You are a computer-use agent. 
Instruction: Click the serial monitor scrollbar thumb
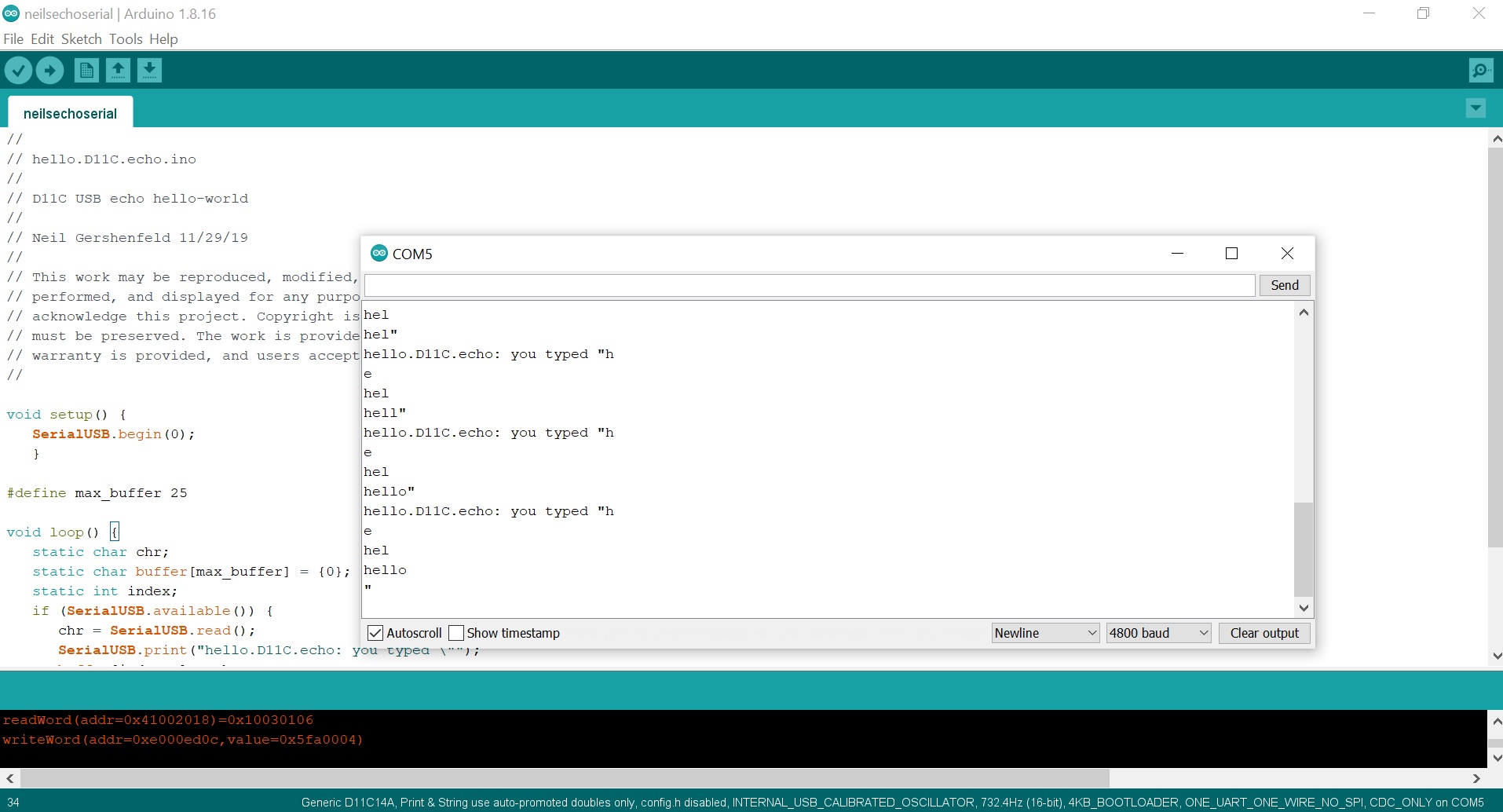[x=1304, y=549]
